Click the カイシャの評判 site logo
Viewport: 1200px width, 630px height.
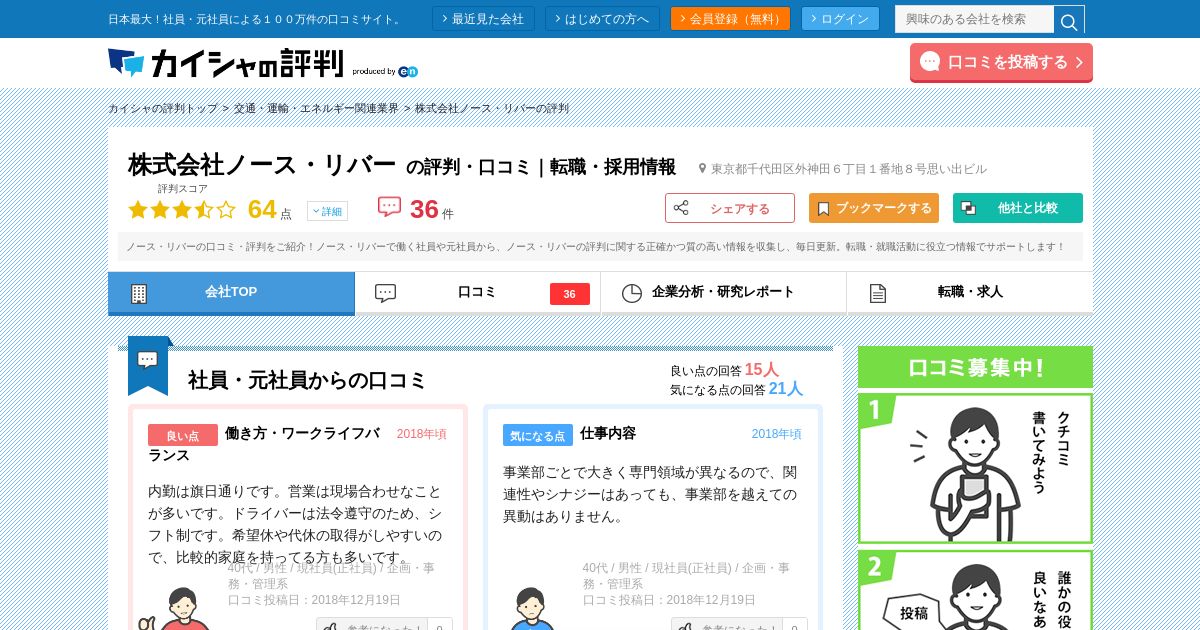point(225,63)
